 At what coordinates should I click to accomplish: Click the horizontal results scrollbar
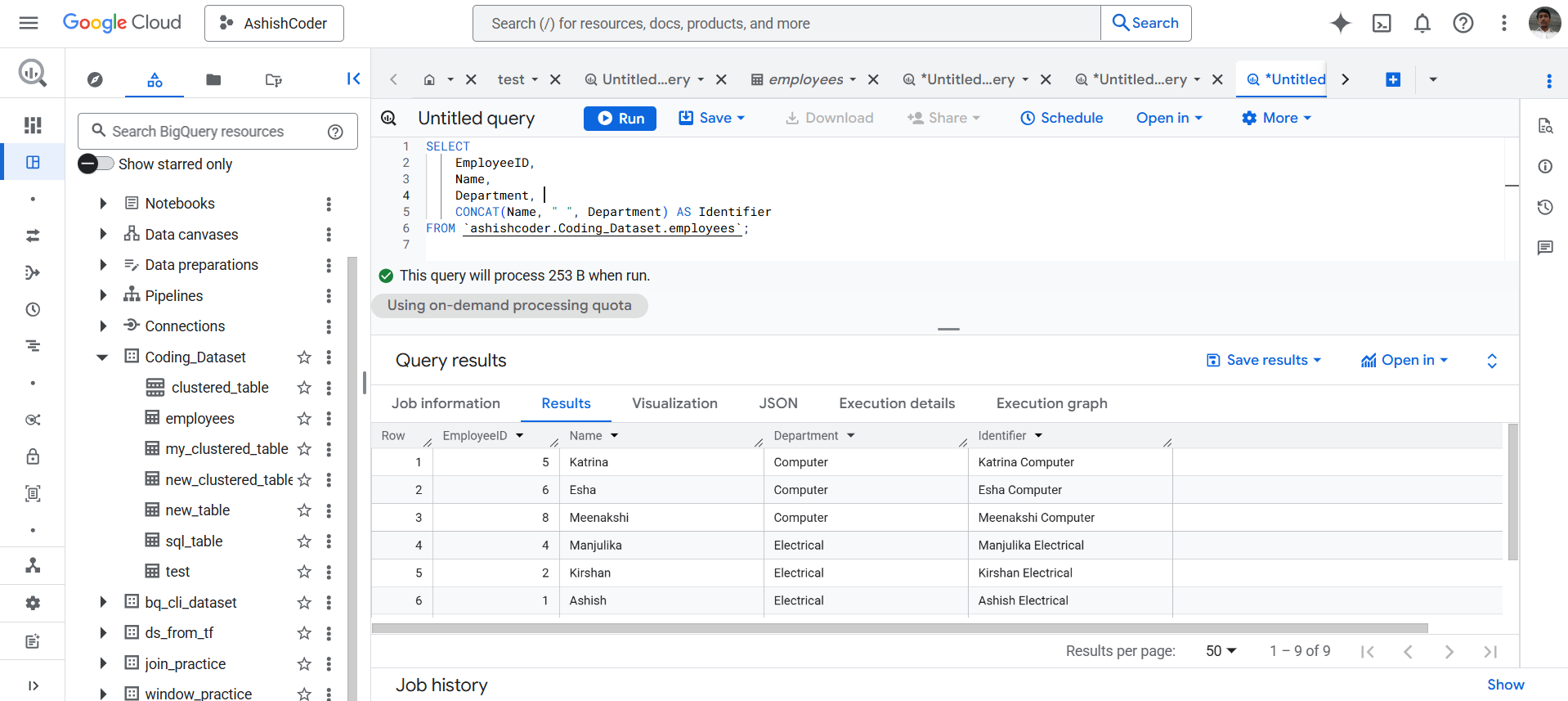point(899,628)
